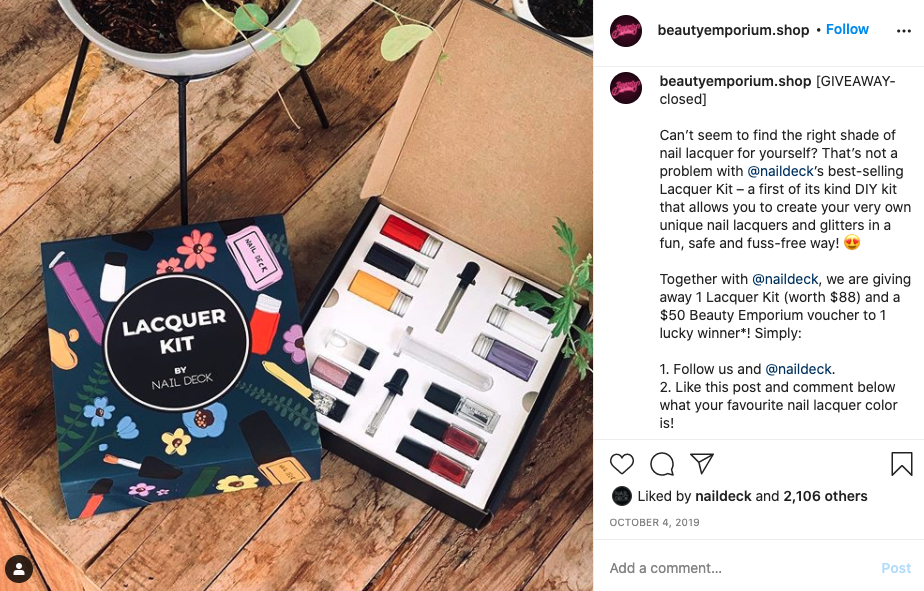Open beautyemporium.shop username in the caption
The image size is (924, 591).
click(x=735, y=81)
